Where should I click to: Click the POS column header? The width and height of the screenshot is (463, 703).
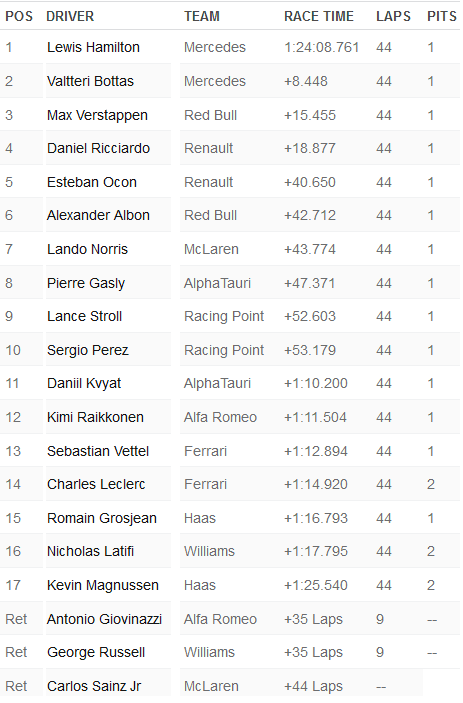[x=19, y=17]
